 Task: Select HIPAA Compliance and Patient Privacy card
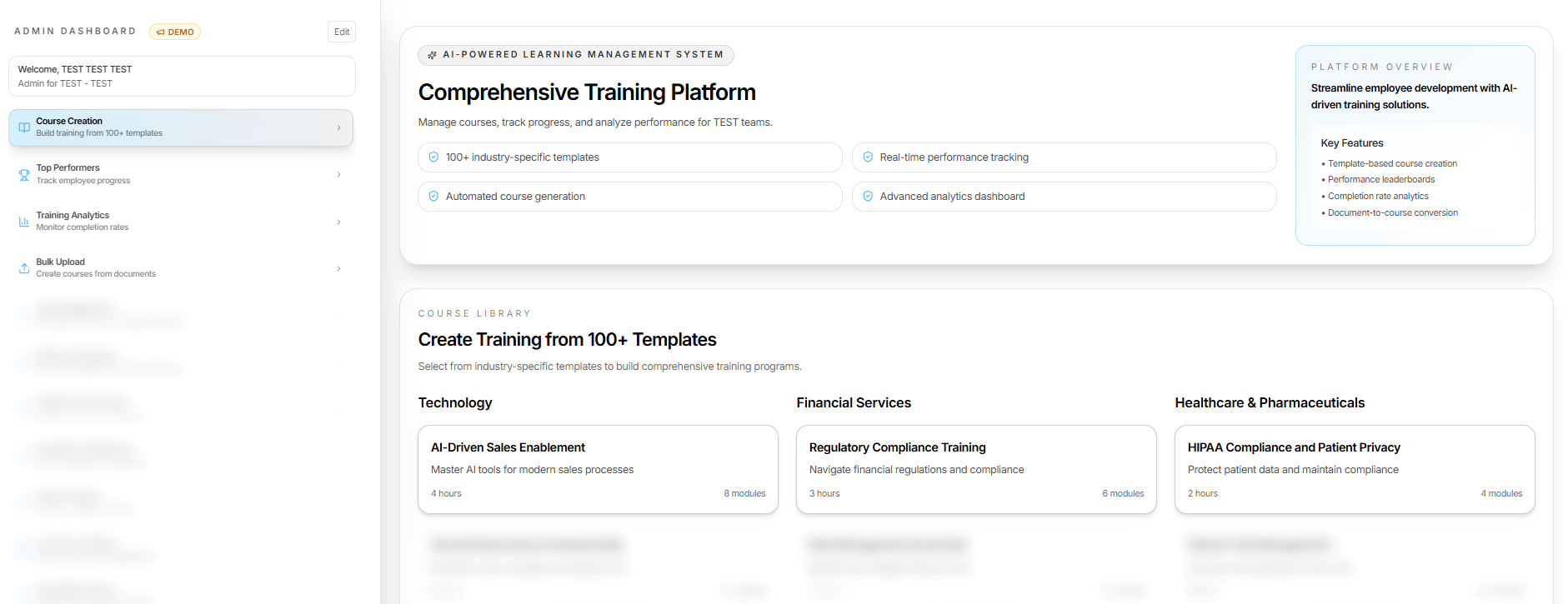(x=1355, y=469)
